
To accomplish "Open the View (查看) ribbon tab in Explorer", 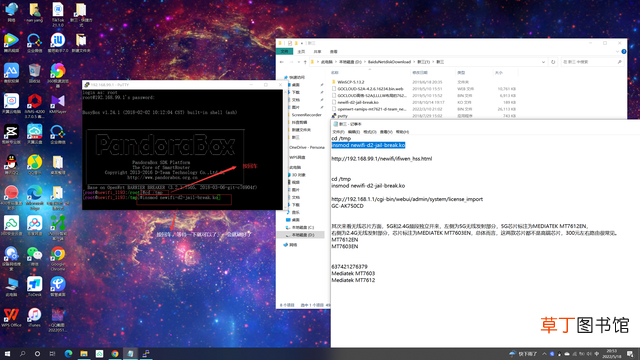I will (x=333, y=51).
